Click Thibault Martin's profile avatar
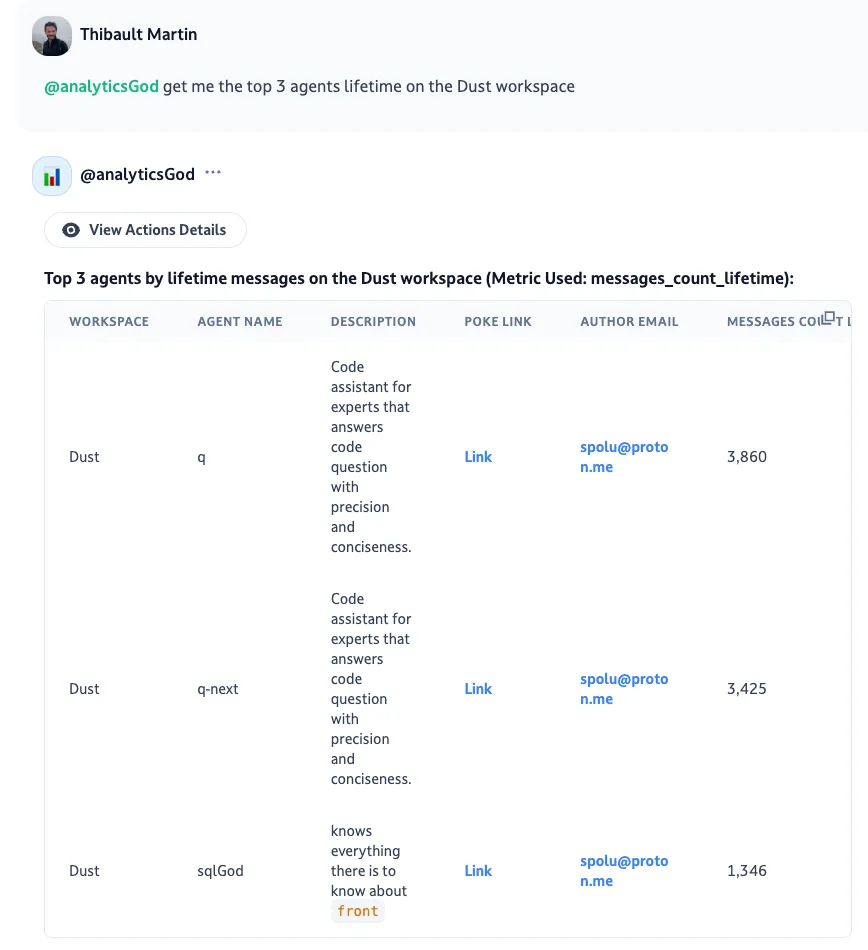 click(x=51, y=36)
